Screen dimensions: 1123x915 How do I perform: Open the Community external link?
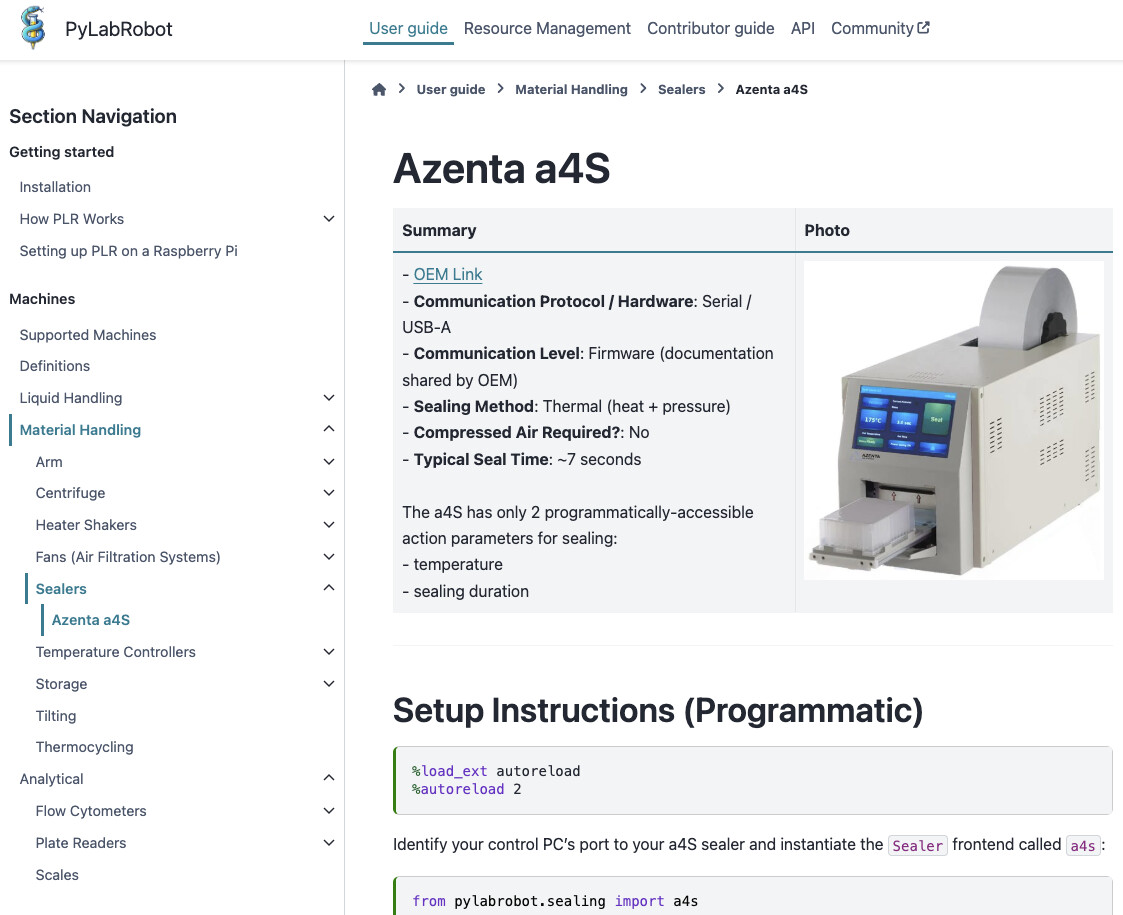(x=880, y=28)
